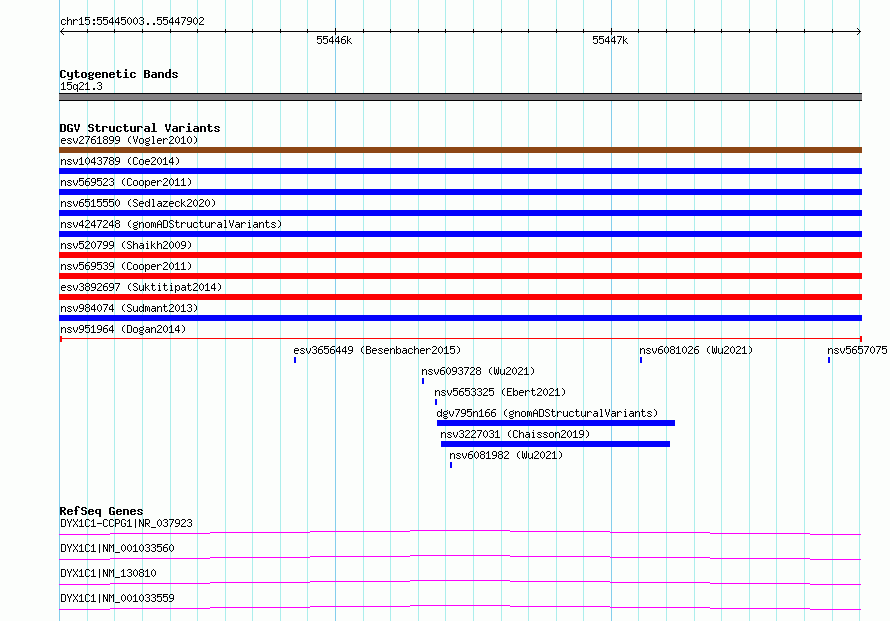Click the 55446k ruler position label
Screen dimensions: 890x621
click(x=334, y=40)
